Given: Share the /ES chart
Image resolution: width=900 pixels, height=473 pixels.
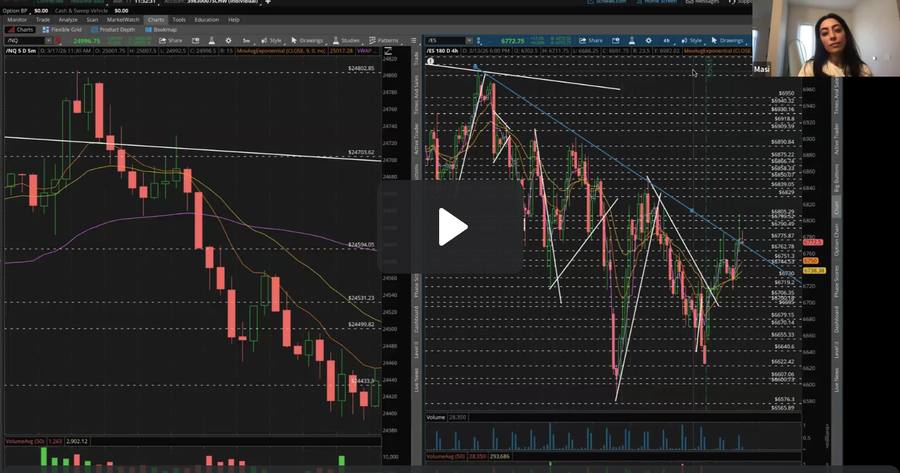Looking at the screenshot, I should pos(591,41).
